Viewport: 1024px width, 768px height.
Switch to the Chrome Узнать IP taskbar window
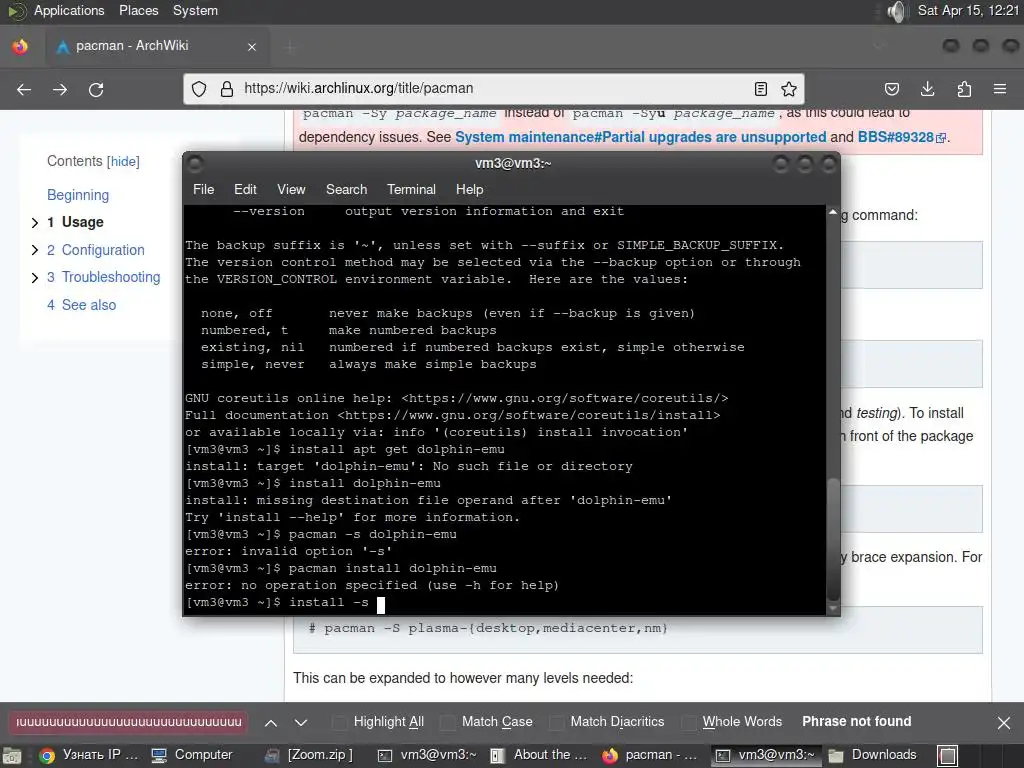click(x=89, y=755)
